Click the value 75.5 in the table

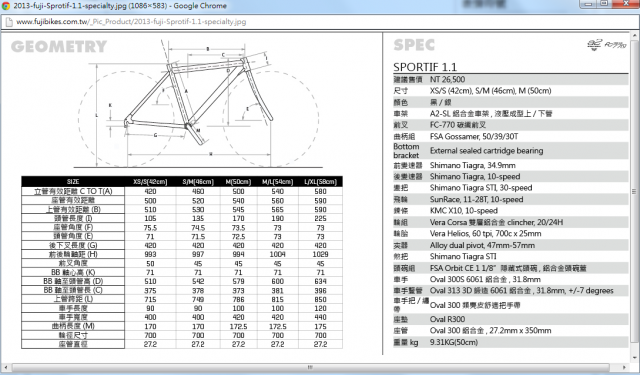coord(150,227)
